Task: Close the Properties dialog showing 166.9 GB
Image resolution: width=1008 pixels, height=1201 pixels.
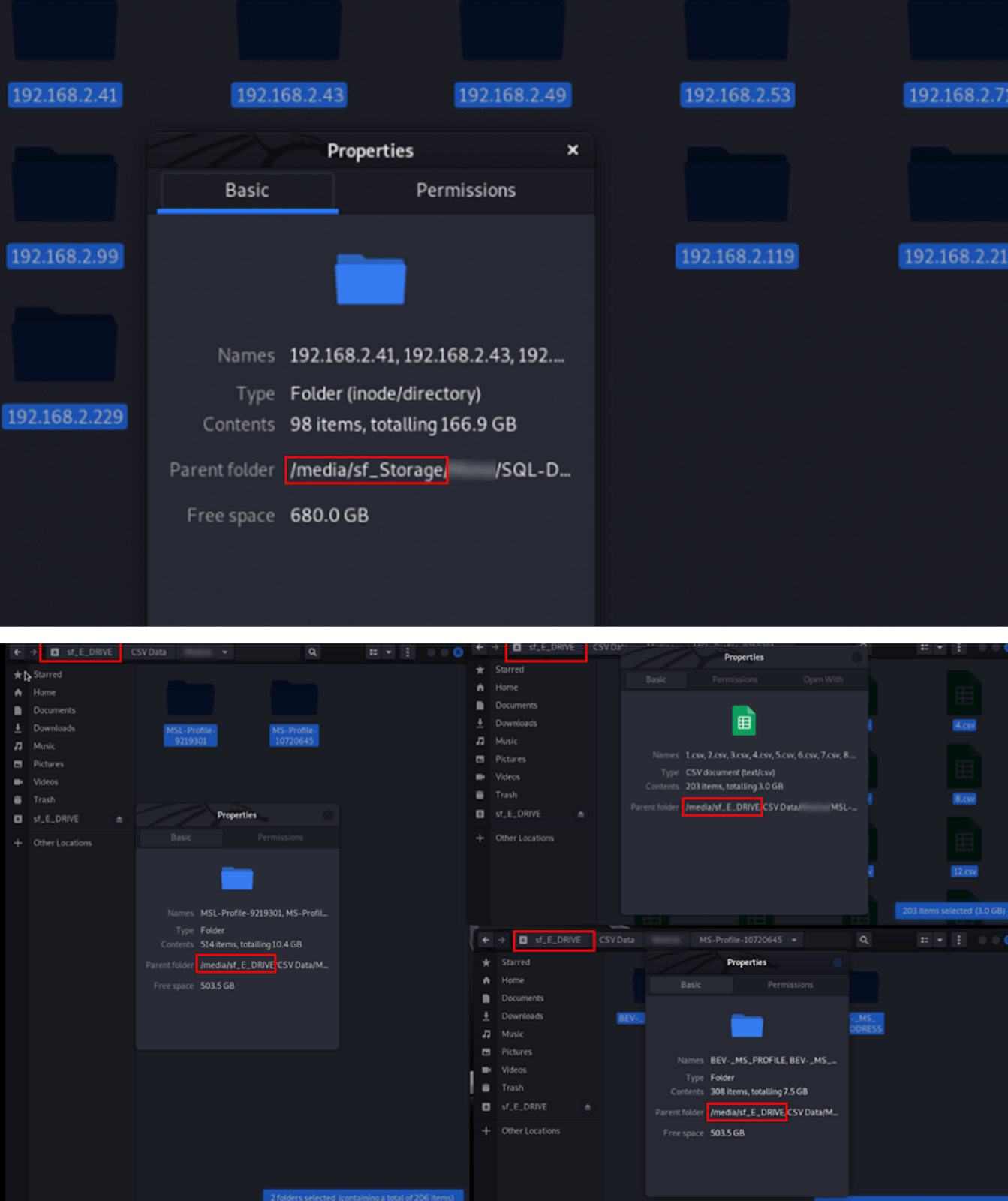Action: 573,150
